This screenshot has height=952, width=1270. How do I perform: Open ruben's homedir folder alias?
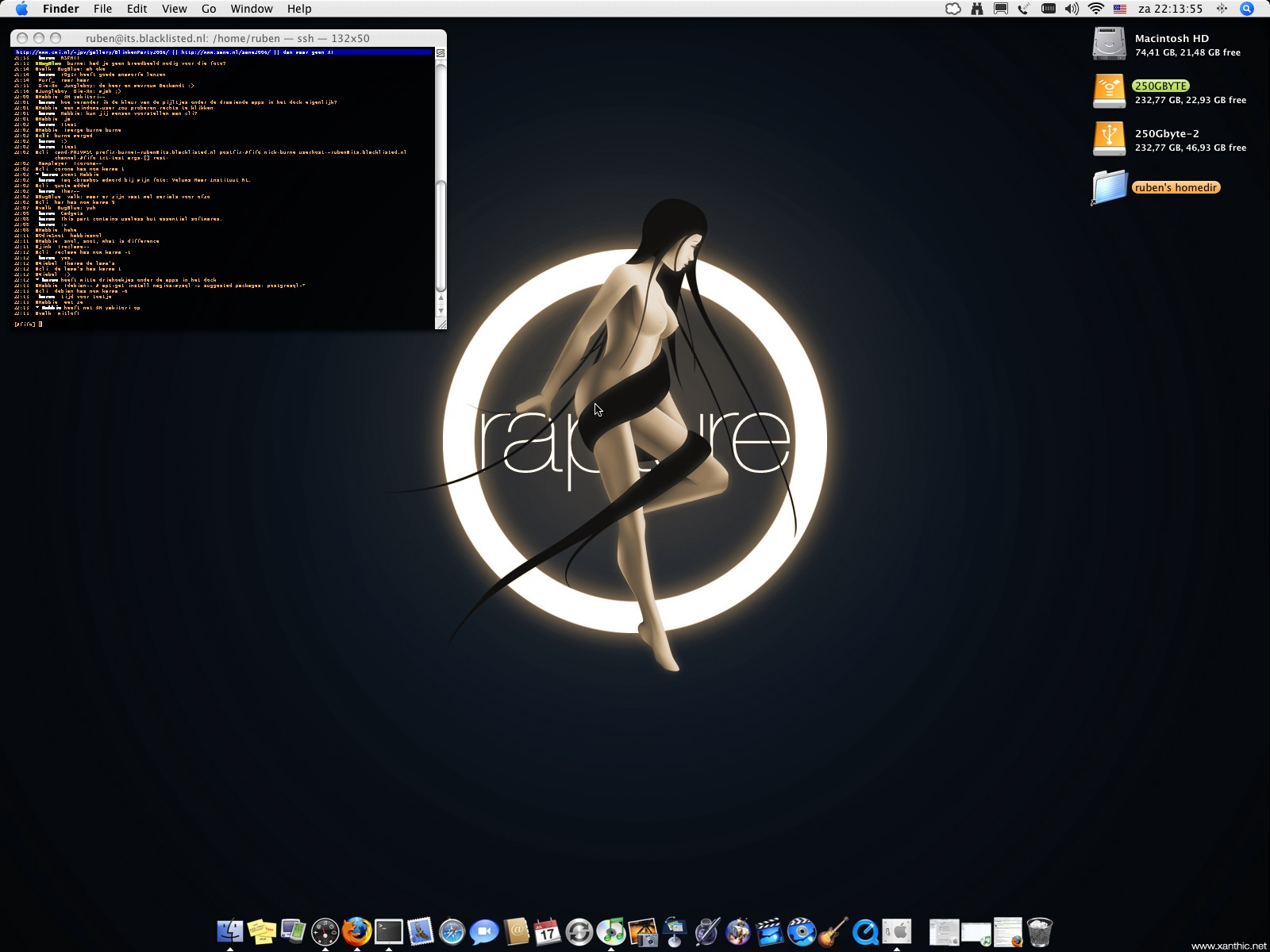coord(1109,187)
